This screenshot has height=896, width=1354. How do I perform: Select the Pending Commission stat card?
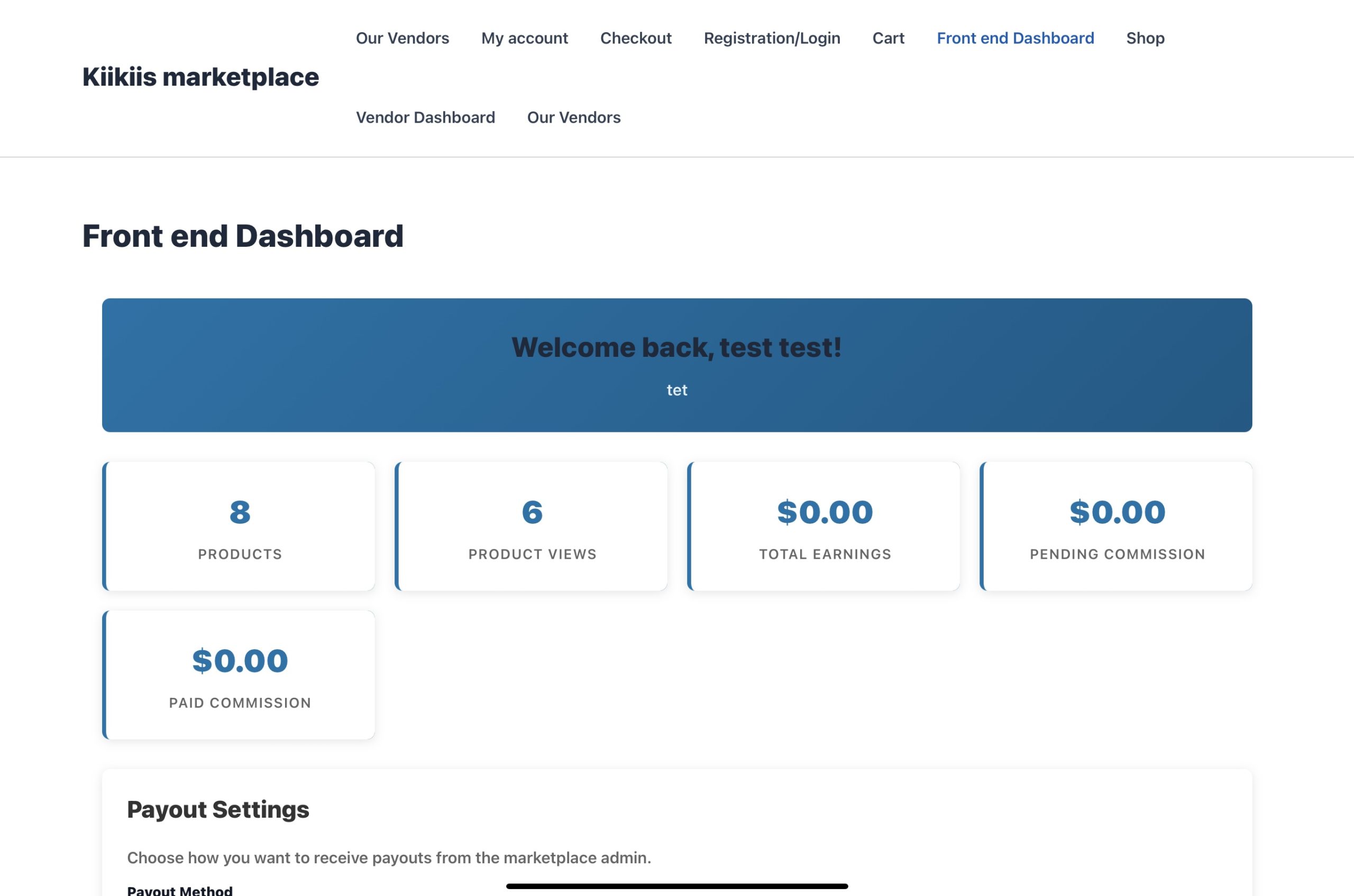[1116, 526]
